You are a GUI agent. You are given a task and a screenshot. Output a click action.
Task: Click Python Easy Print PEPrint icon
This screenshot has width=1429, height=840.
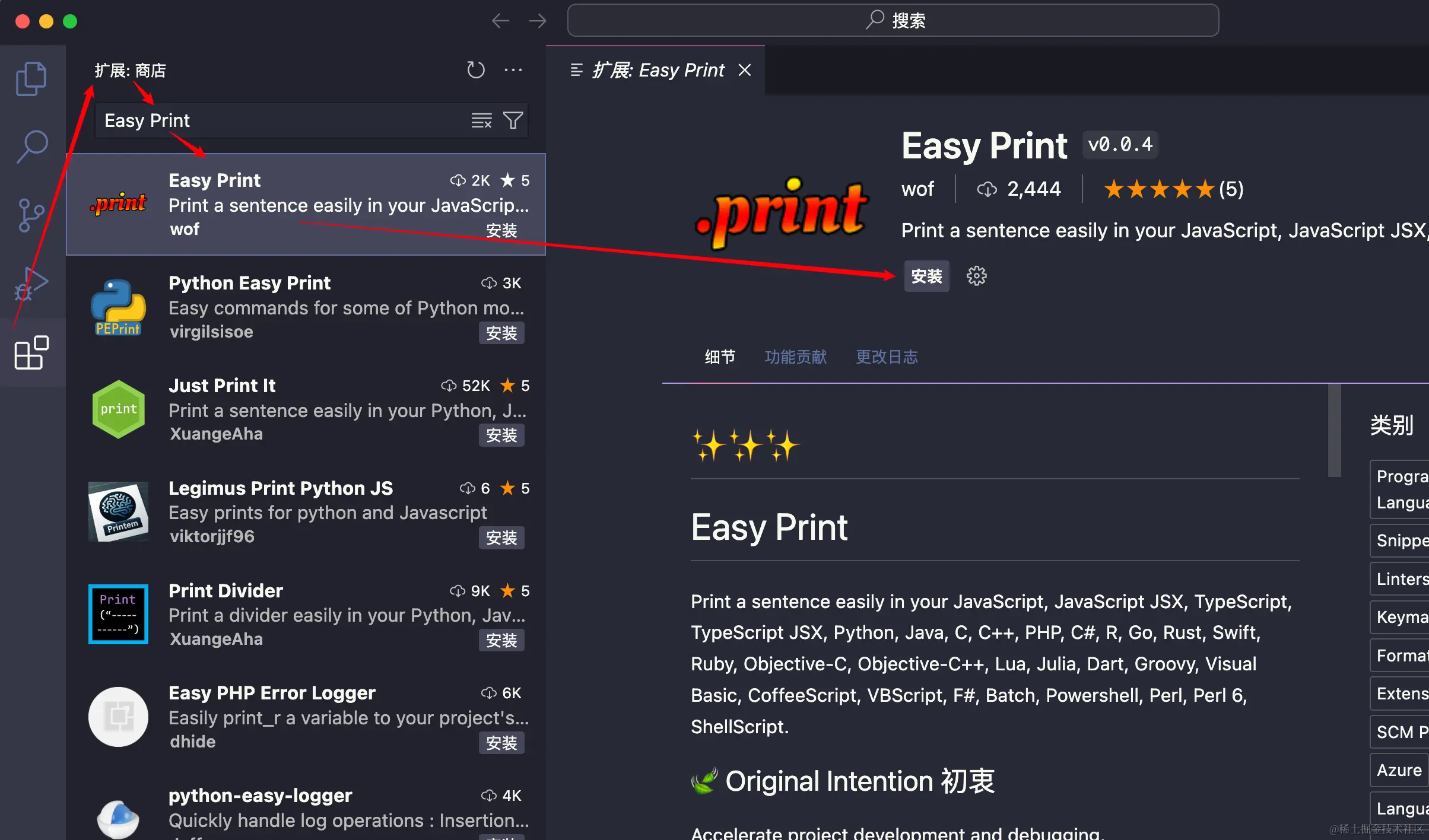(118, 307)
